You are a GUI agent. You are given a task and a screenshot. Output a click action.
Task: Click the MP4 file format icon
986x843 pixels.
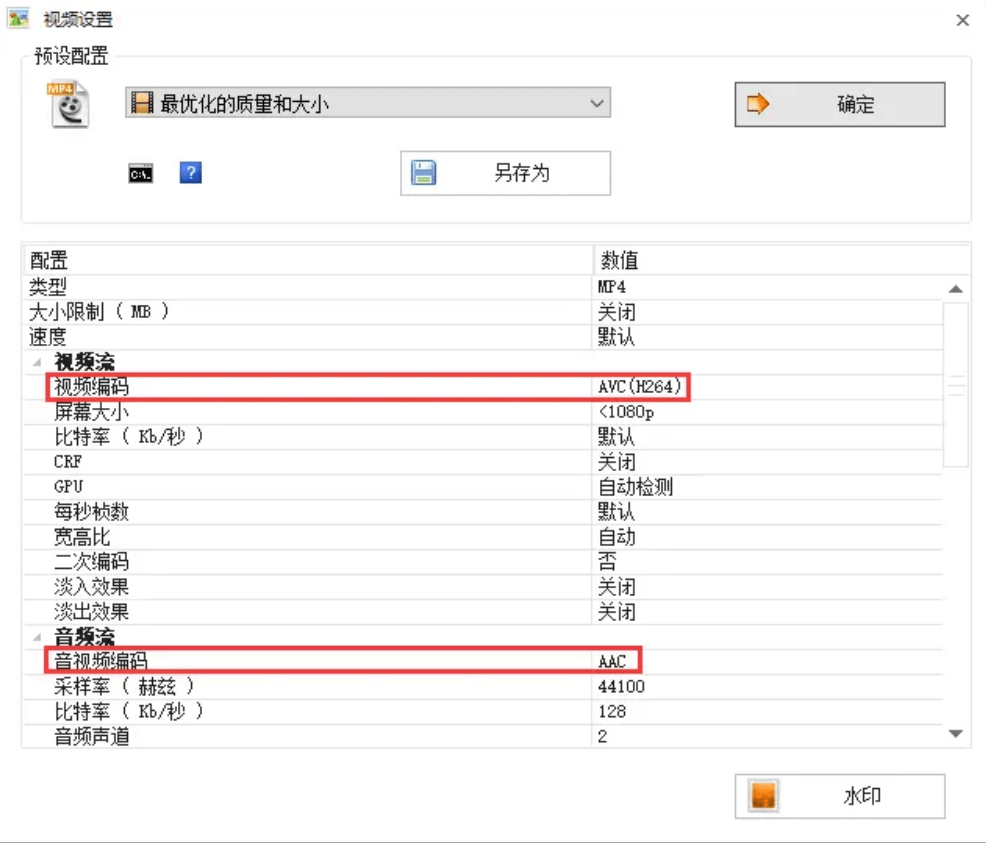tap(69, 104)
